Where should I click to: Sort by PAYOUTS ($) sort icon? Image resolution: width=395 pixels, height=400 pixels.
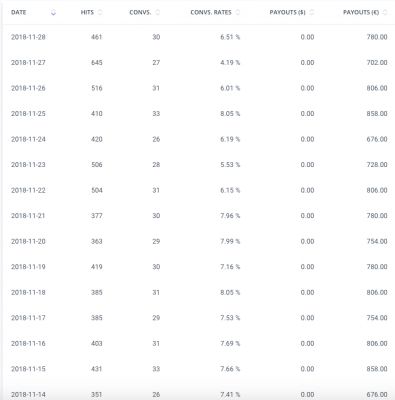click(x=312, y=13)
